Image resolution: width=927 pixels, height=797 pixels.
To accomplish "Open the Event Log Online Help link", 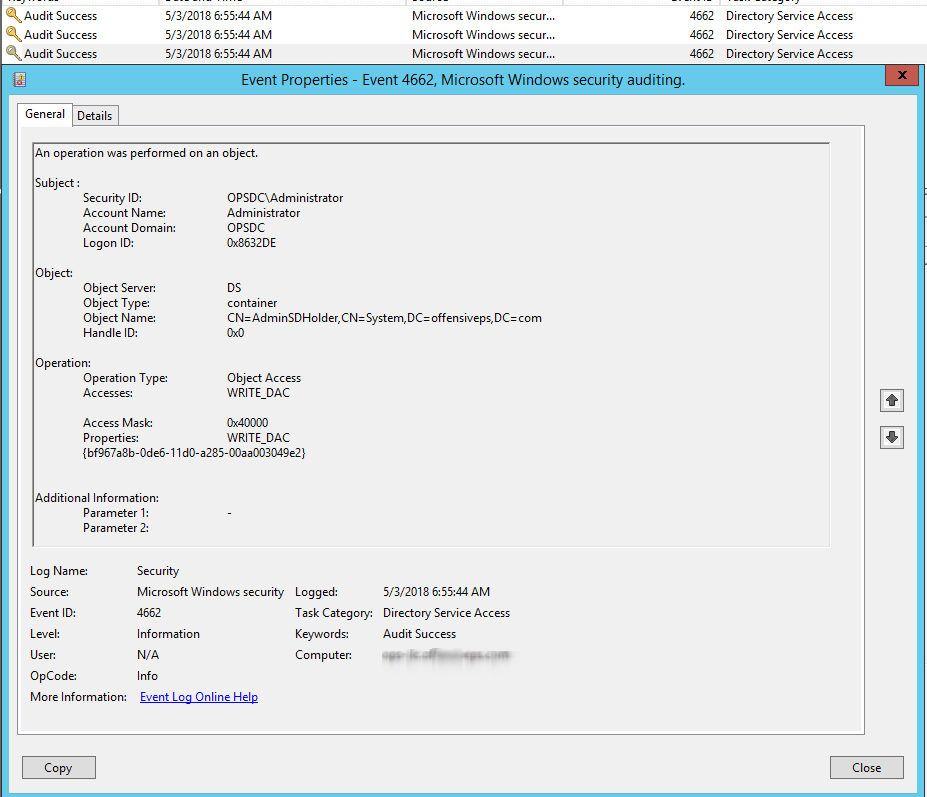I will (198, 696).
